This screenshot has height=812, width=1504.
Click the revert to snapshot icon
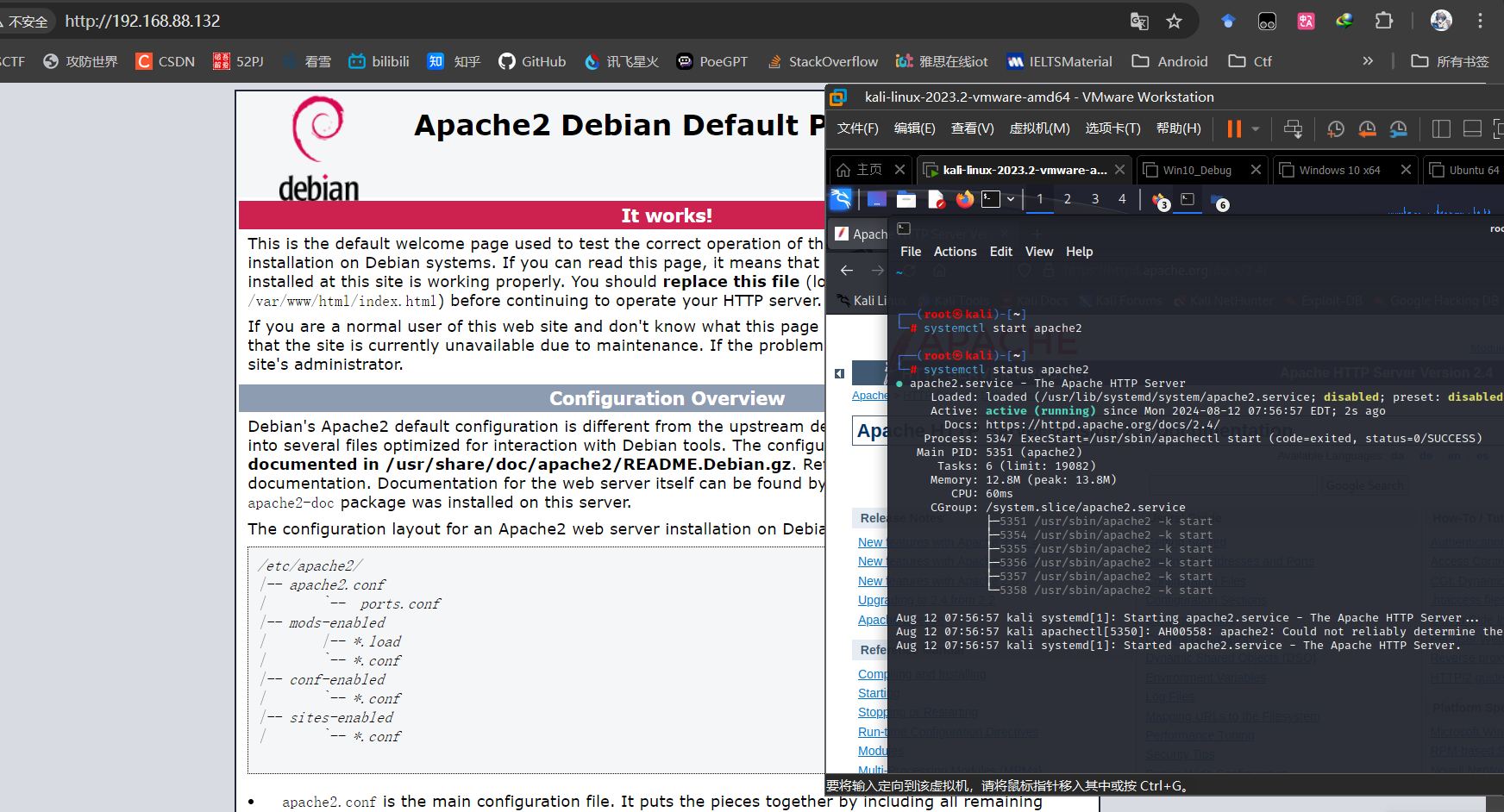[1367, 128]
